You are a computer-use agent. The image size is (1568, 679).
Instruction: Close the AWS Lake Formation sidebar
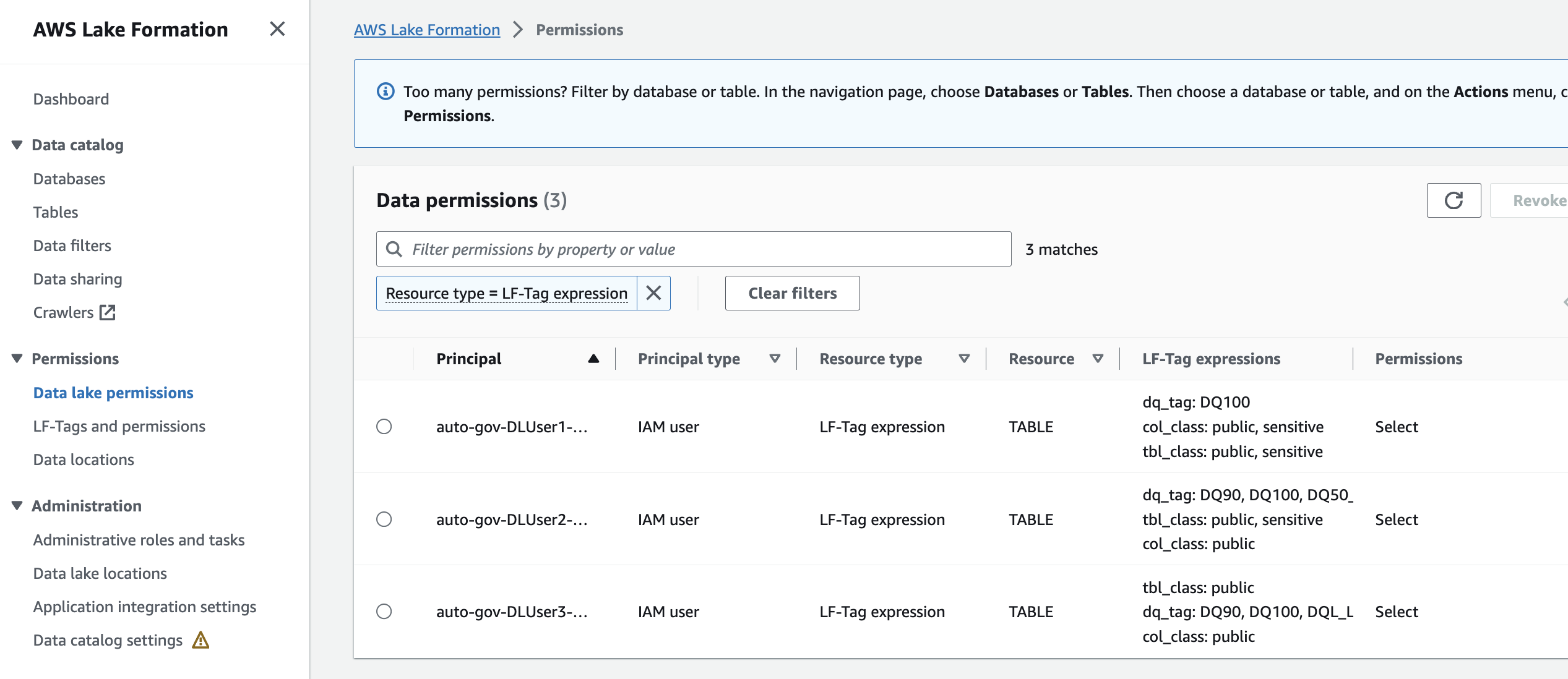[277, 29]
